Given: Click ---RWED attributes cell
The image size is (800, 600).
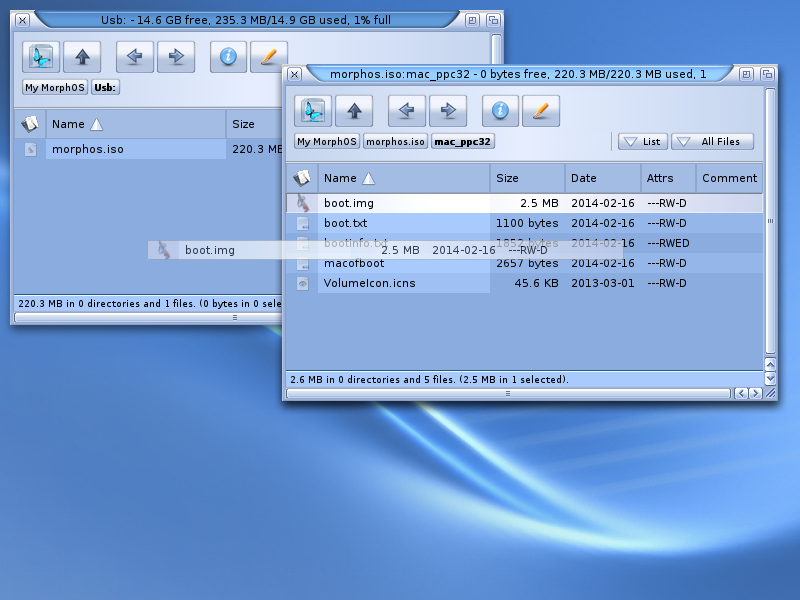Looking at the screenshot, I should [668, 243].
